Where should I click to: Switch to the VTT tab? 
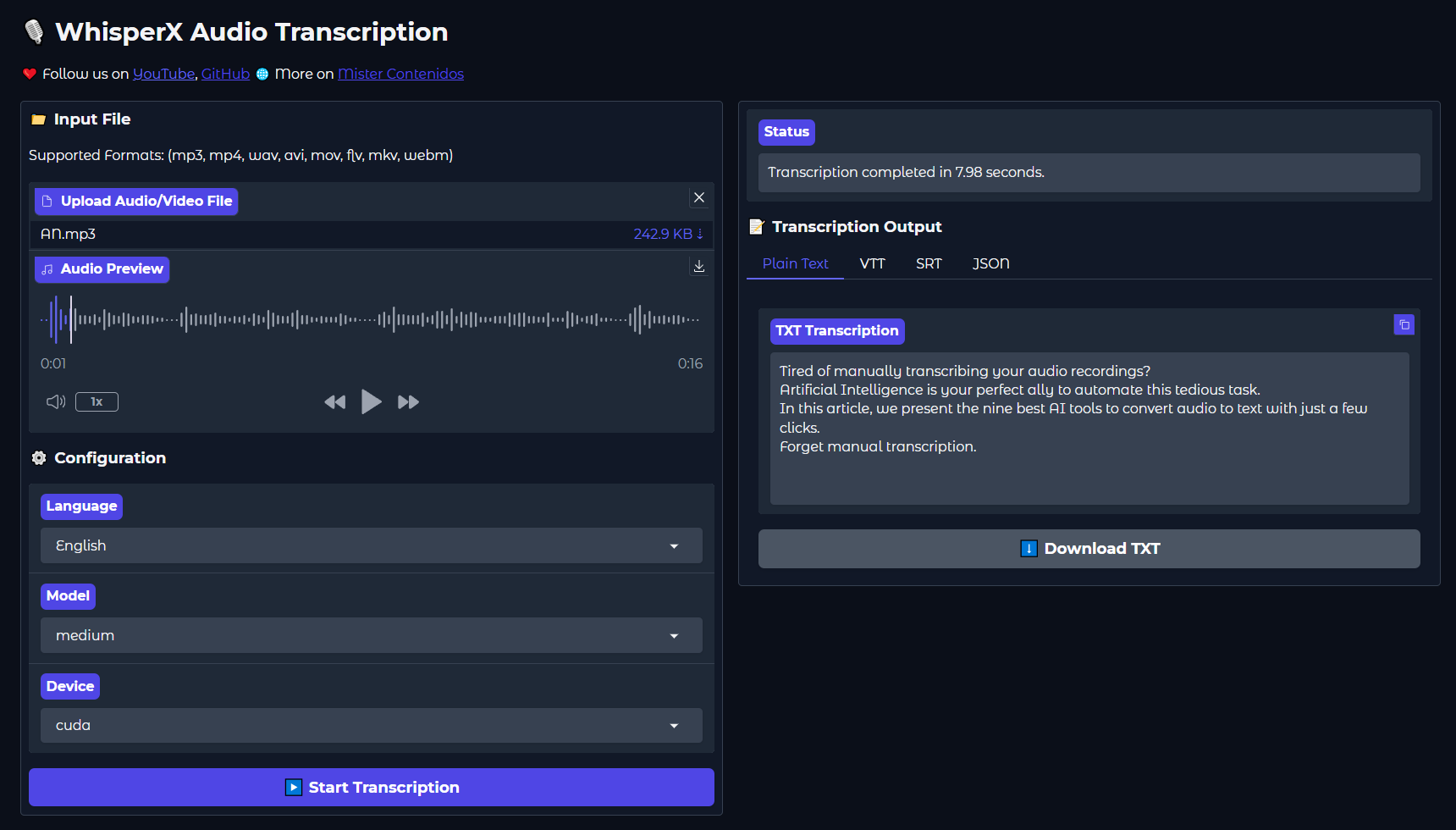872,263
